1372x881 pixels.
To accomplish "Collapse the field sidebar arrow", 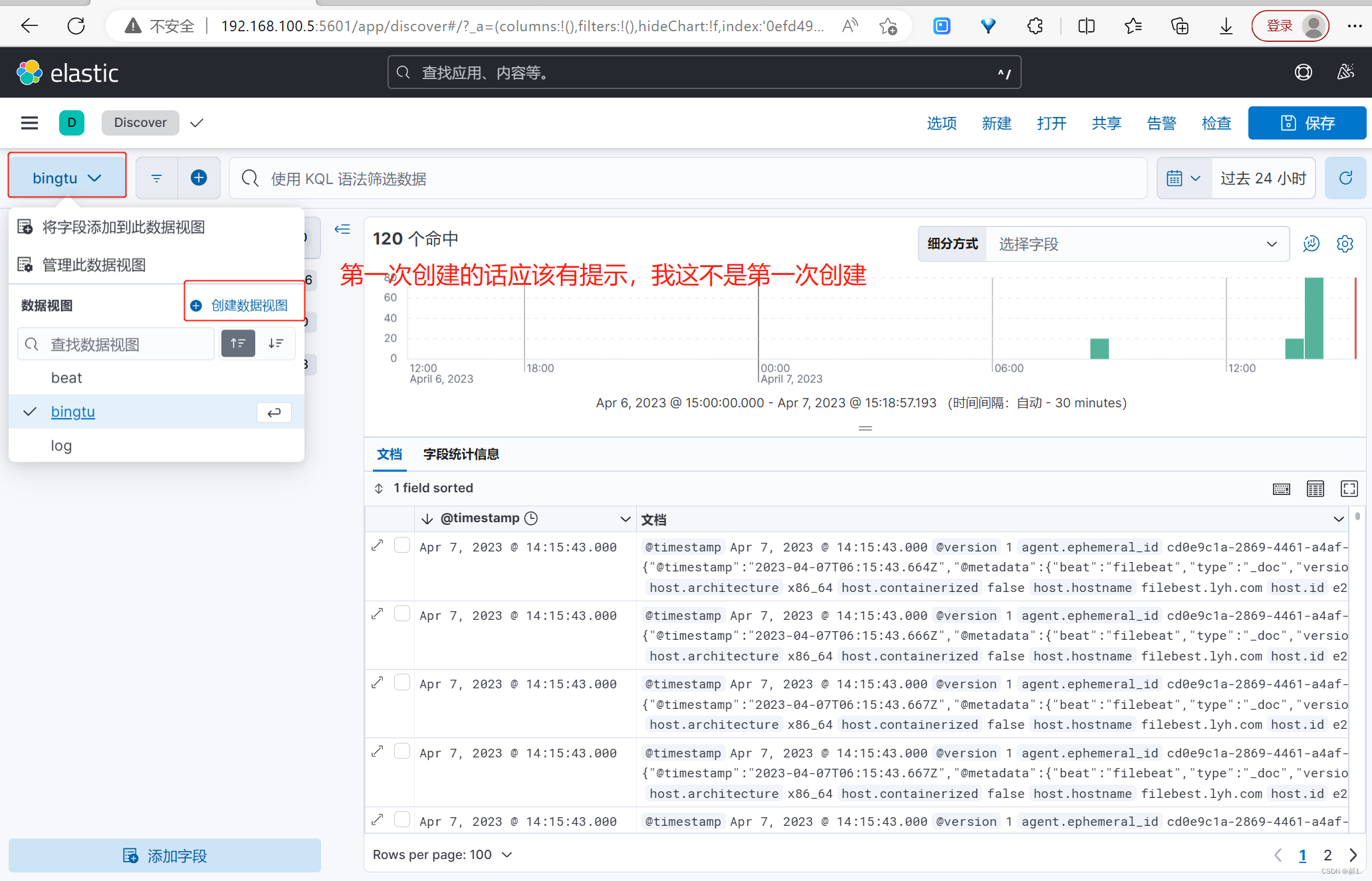I will point(342,229).
